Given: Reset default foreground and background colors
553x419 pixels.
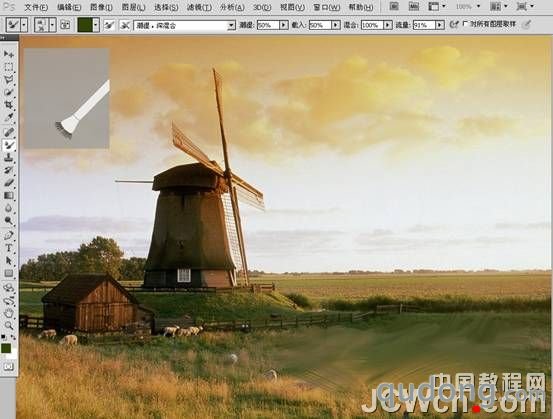Looking at the screenshot, I should [x=4, y=337].
